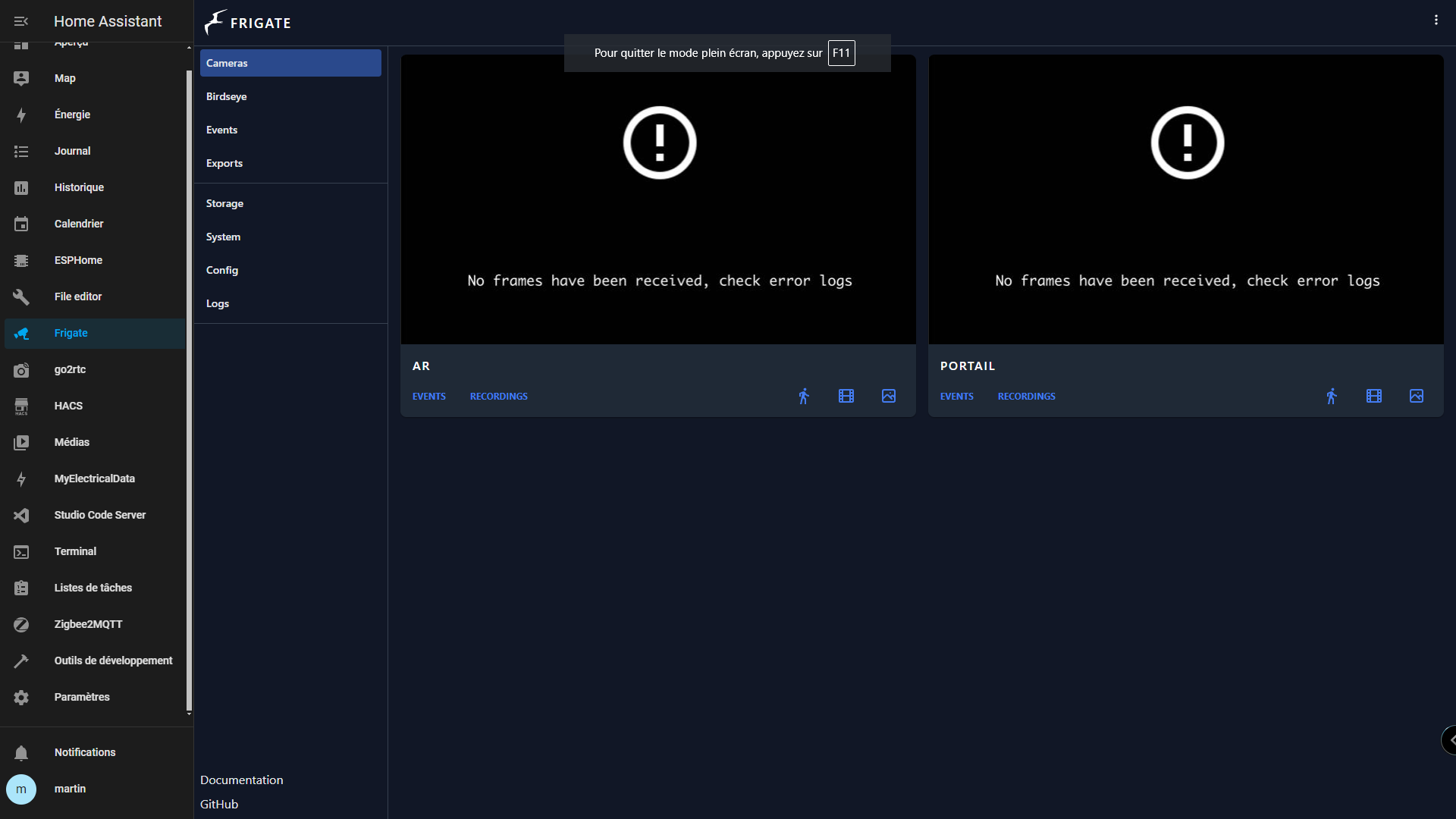Toggle motion detection for AR camera
The height and width of the screenshot is (819, 1456).
804,396
